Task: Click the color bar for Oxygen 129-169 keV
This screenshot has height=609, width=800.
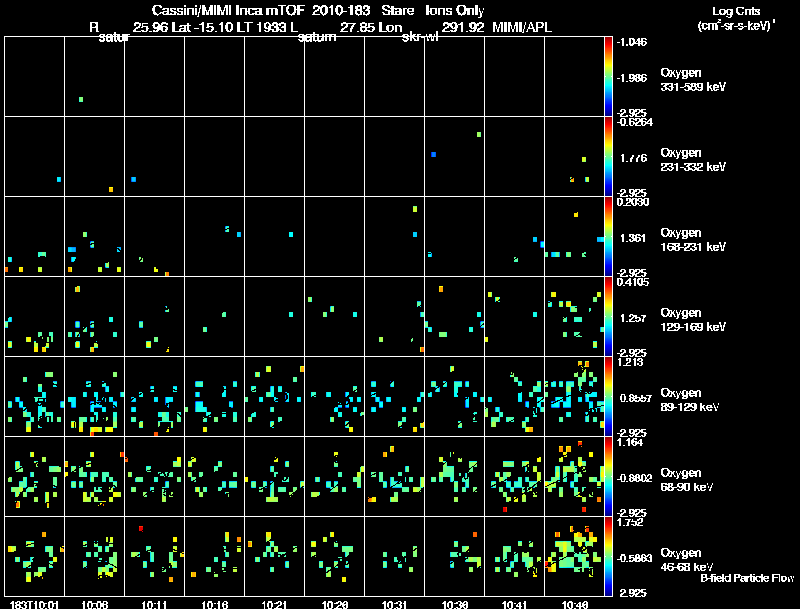Action: tap(611, 316)
